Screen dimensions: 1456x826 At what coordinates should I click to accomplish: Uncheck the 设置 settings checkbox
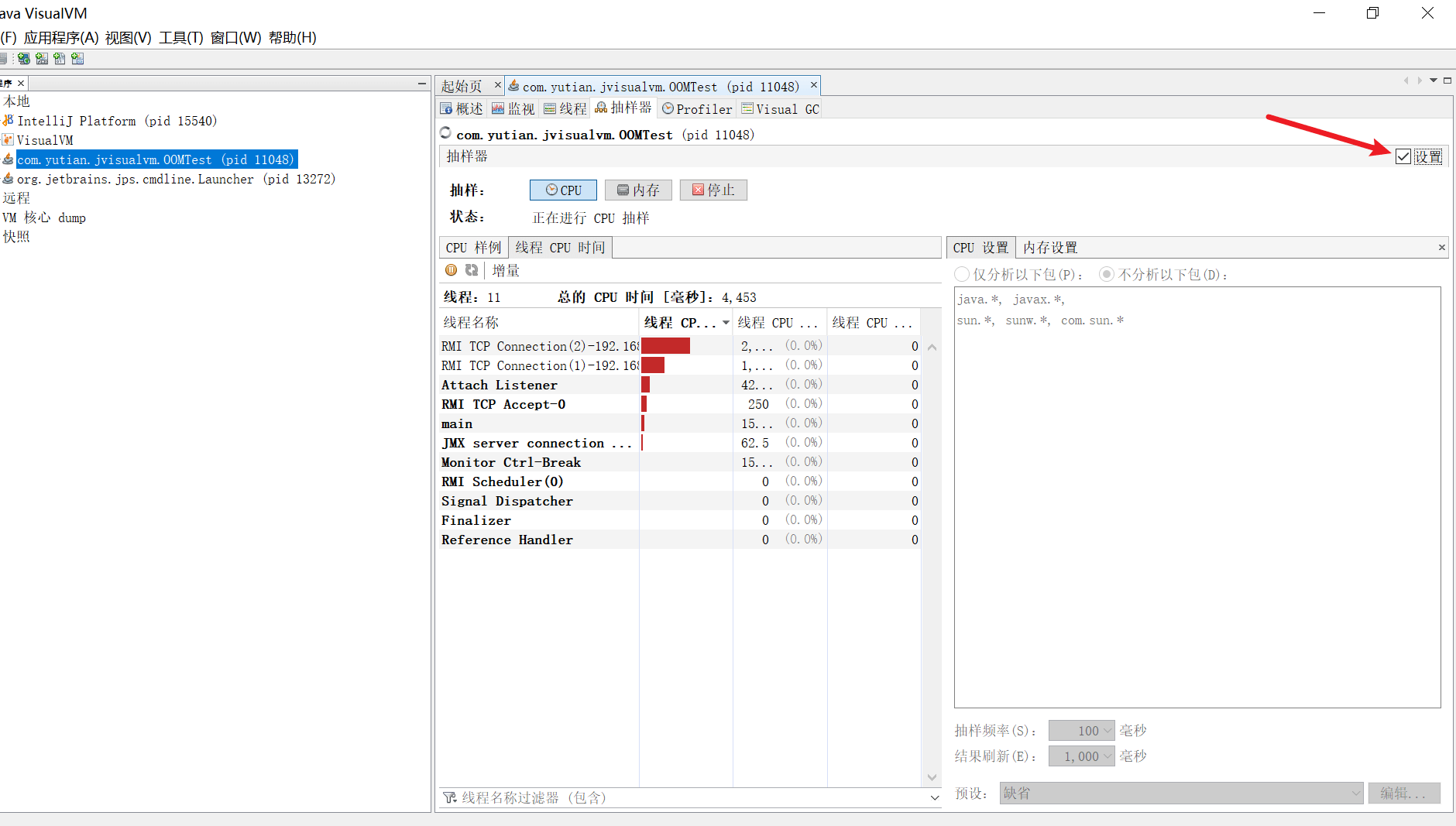coord(1403,157)
